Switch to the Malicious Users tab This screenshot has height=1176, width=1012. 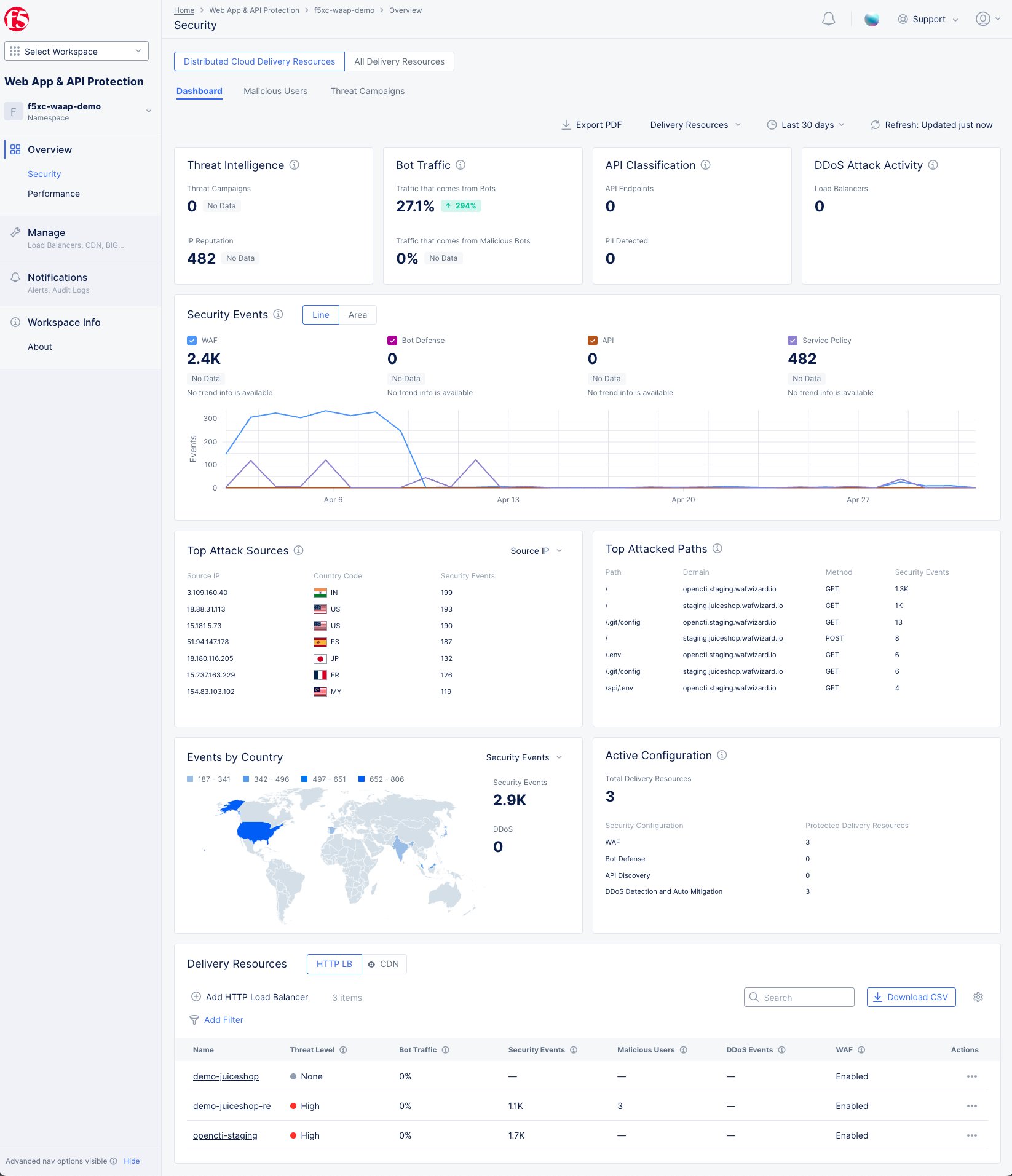(275, 91)
